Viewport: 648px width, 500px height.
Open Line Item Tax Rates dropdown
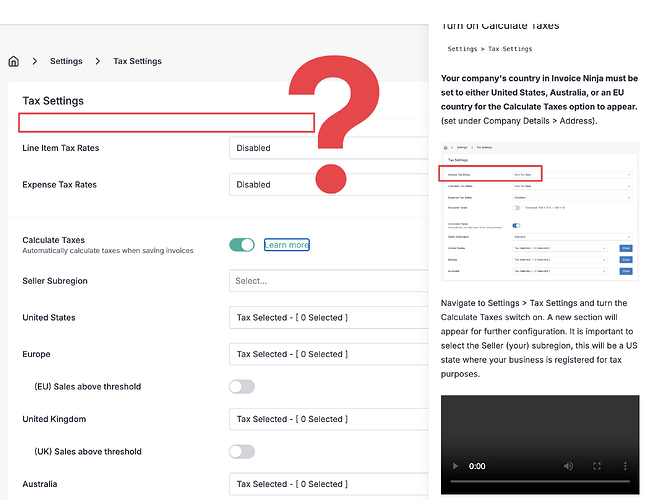click(x=329, y=148)
